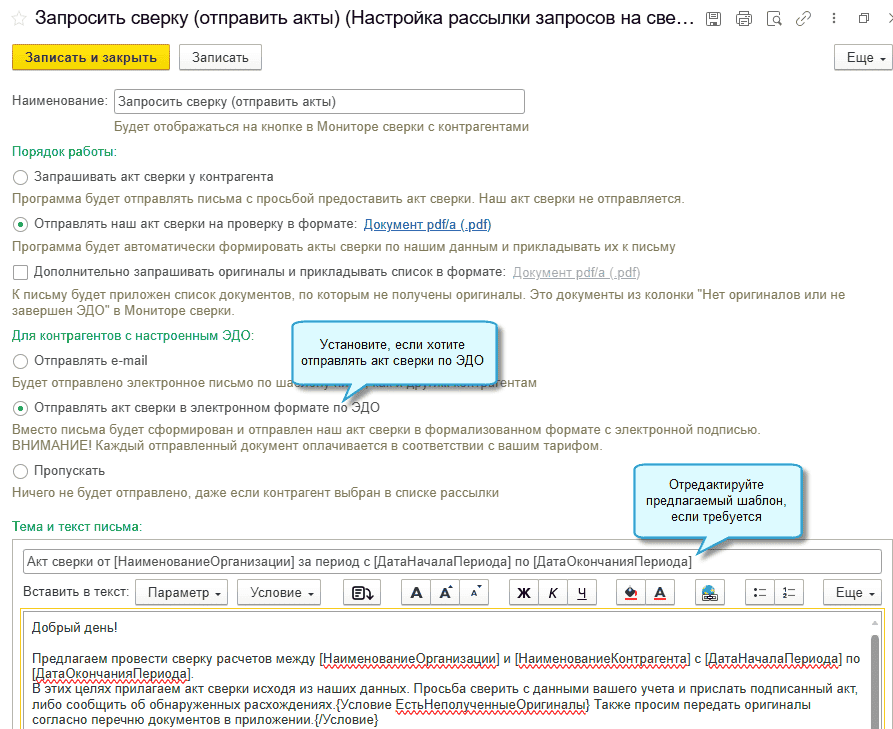
Task: Select 'Запрашивать акт сверки у контрагента' option
Action: tap(21, 177)
